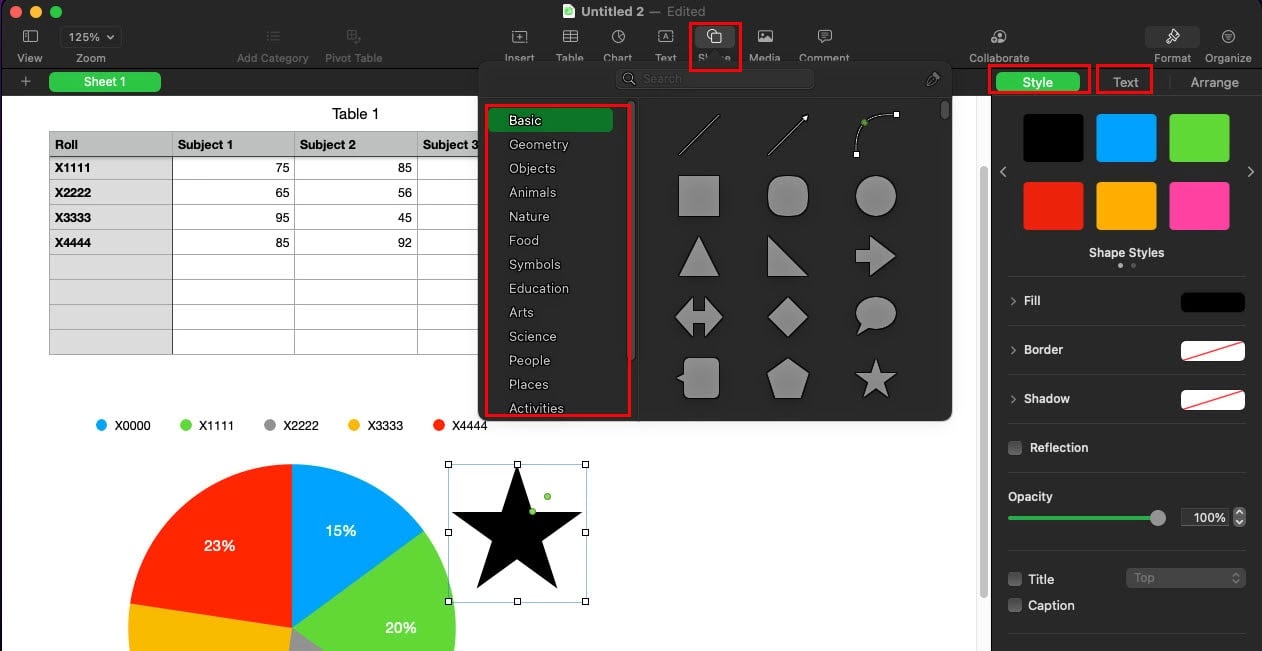Click the Opacity percentage stepper
The height and width of the screenshot is (651, 1262).
pos(1240,517)
